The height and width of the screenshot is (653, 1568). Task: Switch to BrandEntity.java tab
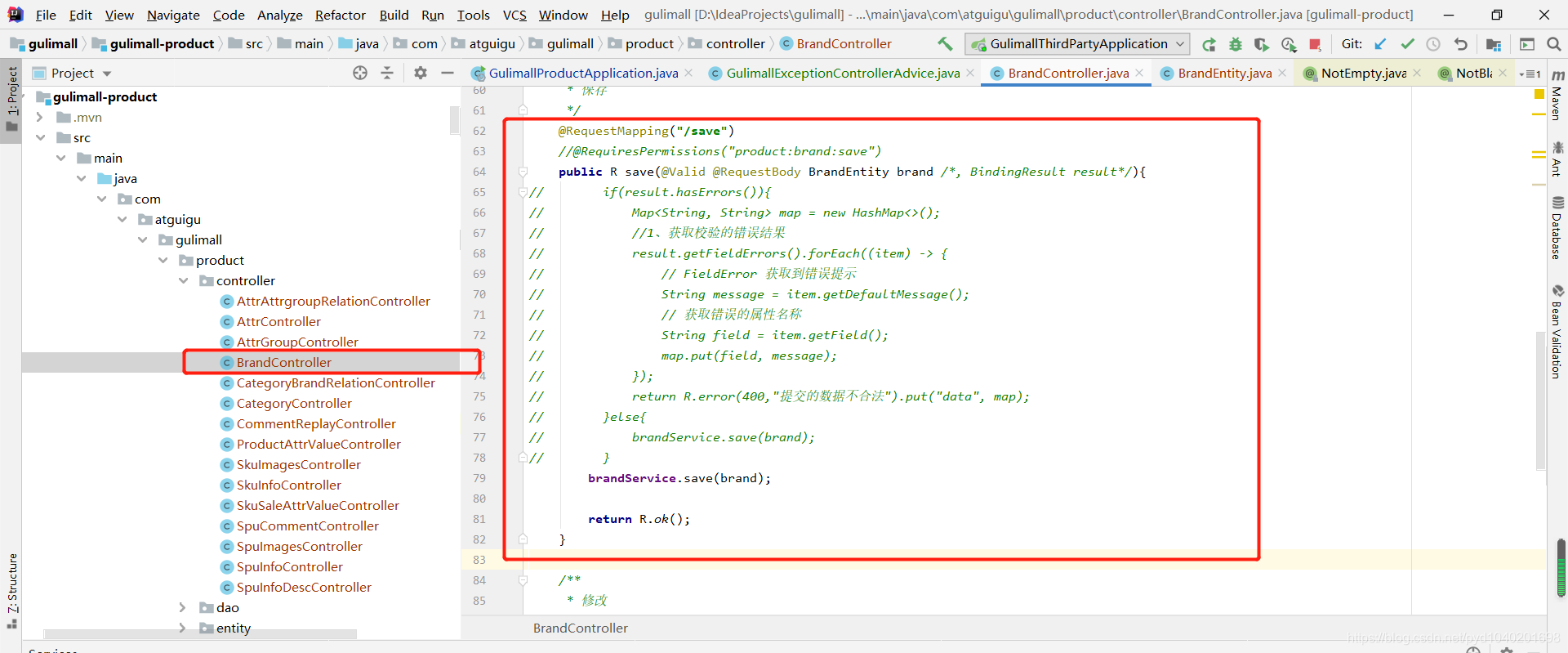click(1224, 74)
